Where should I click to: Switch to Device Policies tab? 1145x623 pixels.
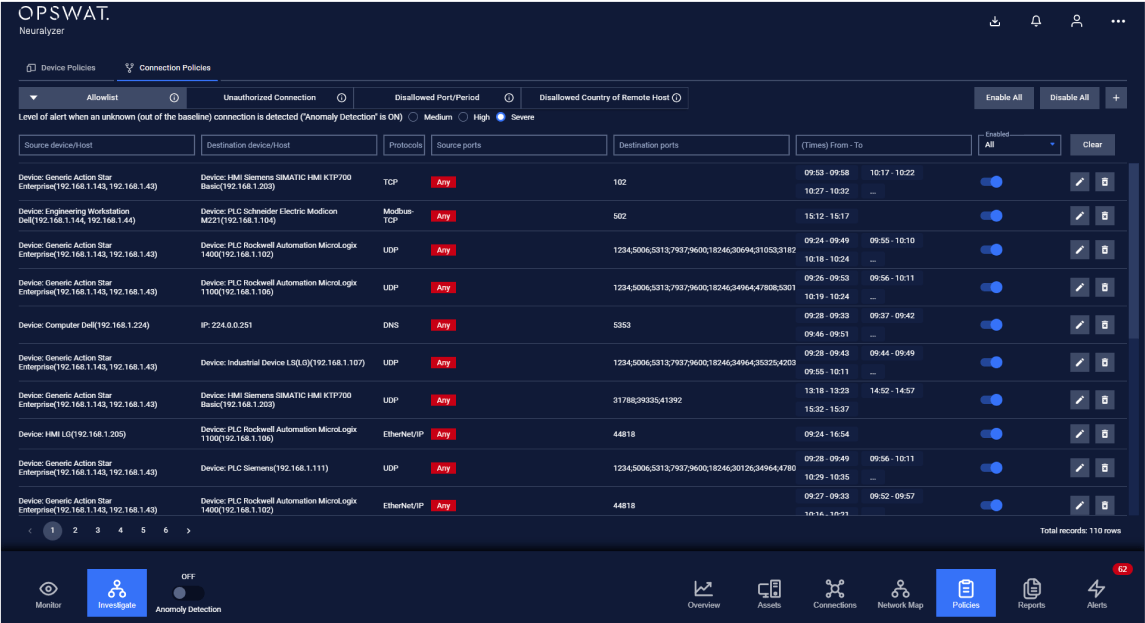click(x=61, y=68)
